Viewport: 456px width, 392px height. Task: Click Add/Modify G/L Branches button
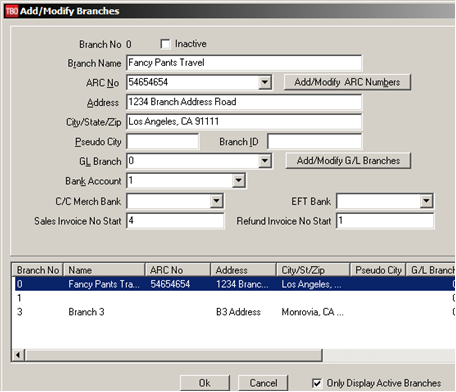(x=348, y=161)
